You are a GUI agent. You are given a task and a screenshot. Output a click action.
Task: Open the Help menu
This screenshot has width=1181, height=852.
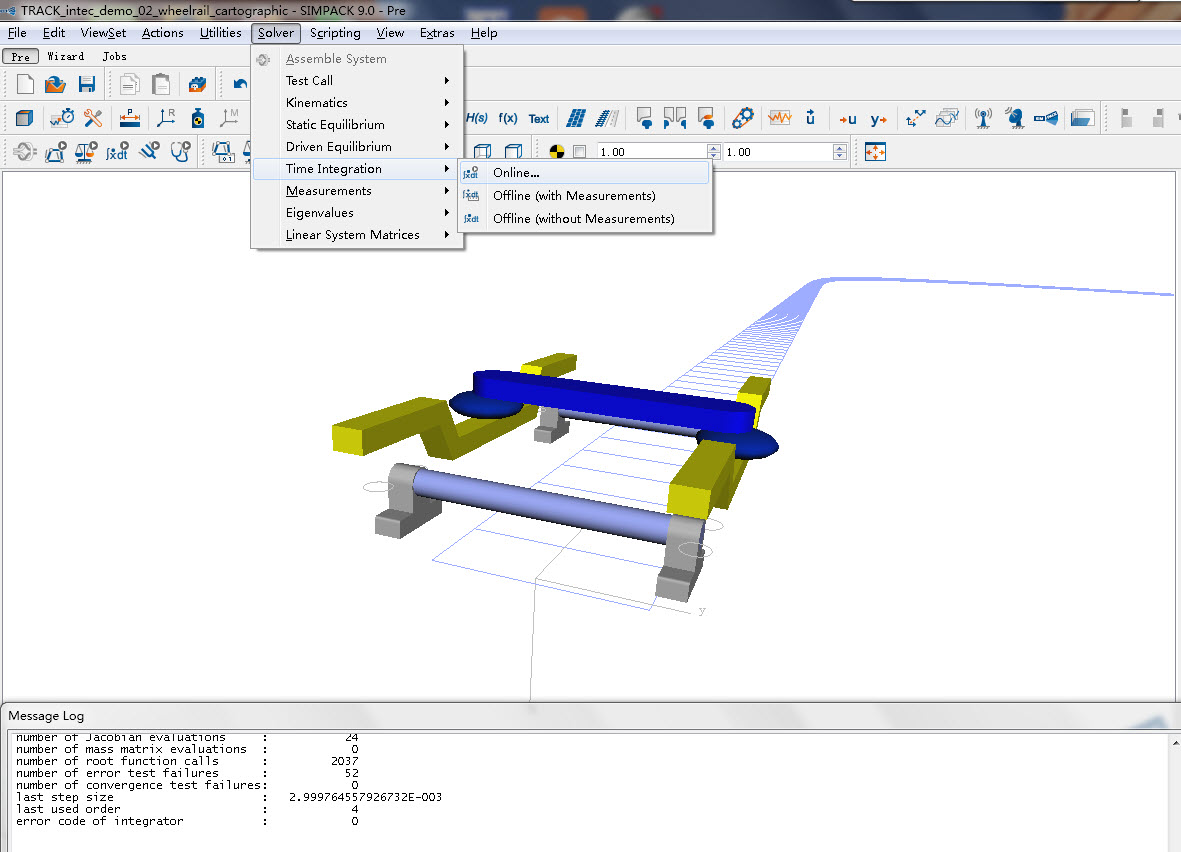[484, 33]
